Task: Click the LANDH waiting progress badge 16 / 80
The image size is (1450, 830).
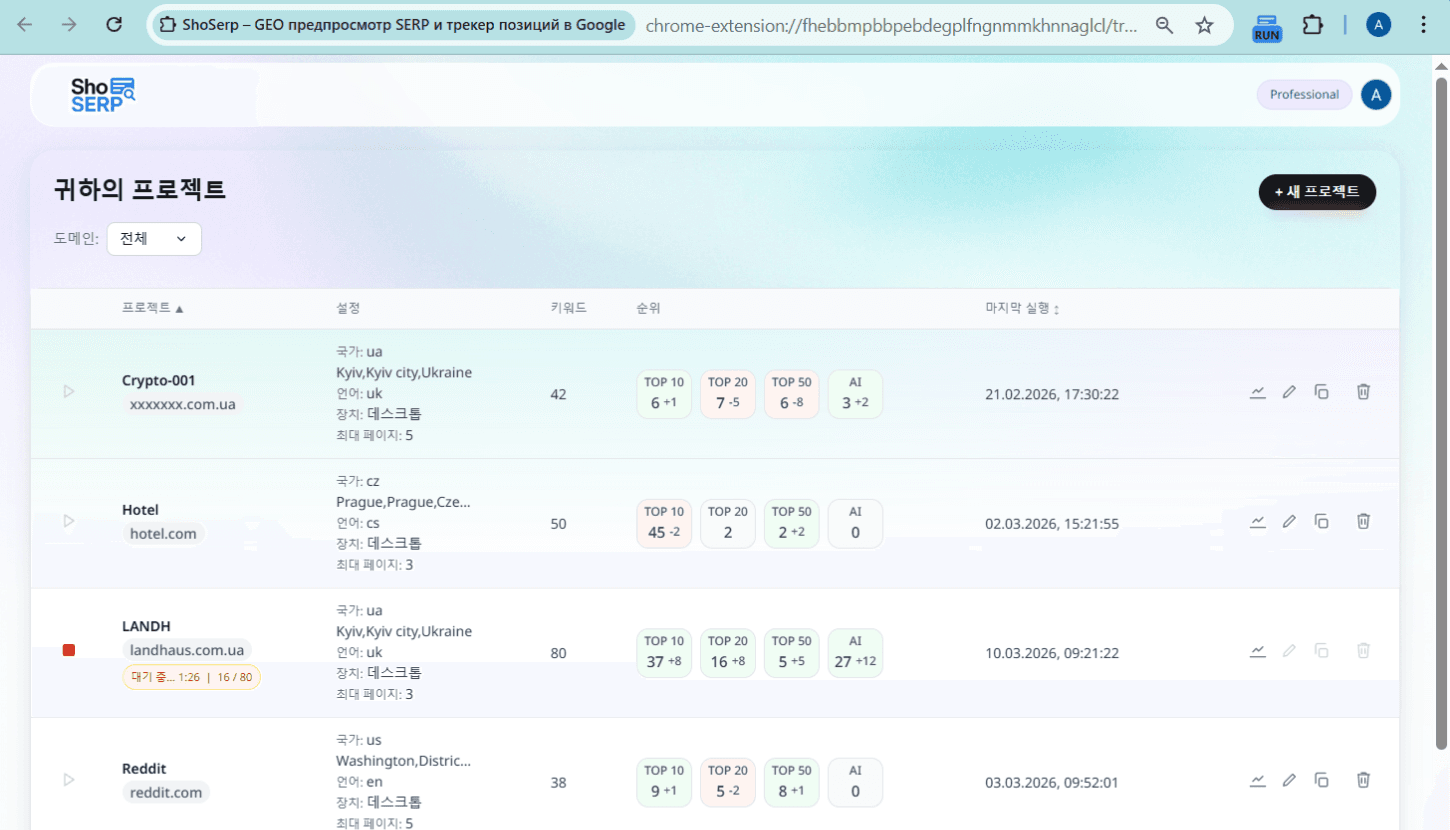Action: [x=191, y=677]
